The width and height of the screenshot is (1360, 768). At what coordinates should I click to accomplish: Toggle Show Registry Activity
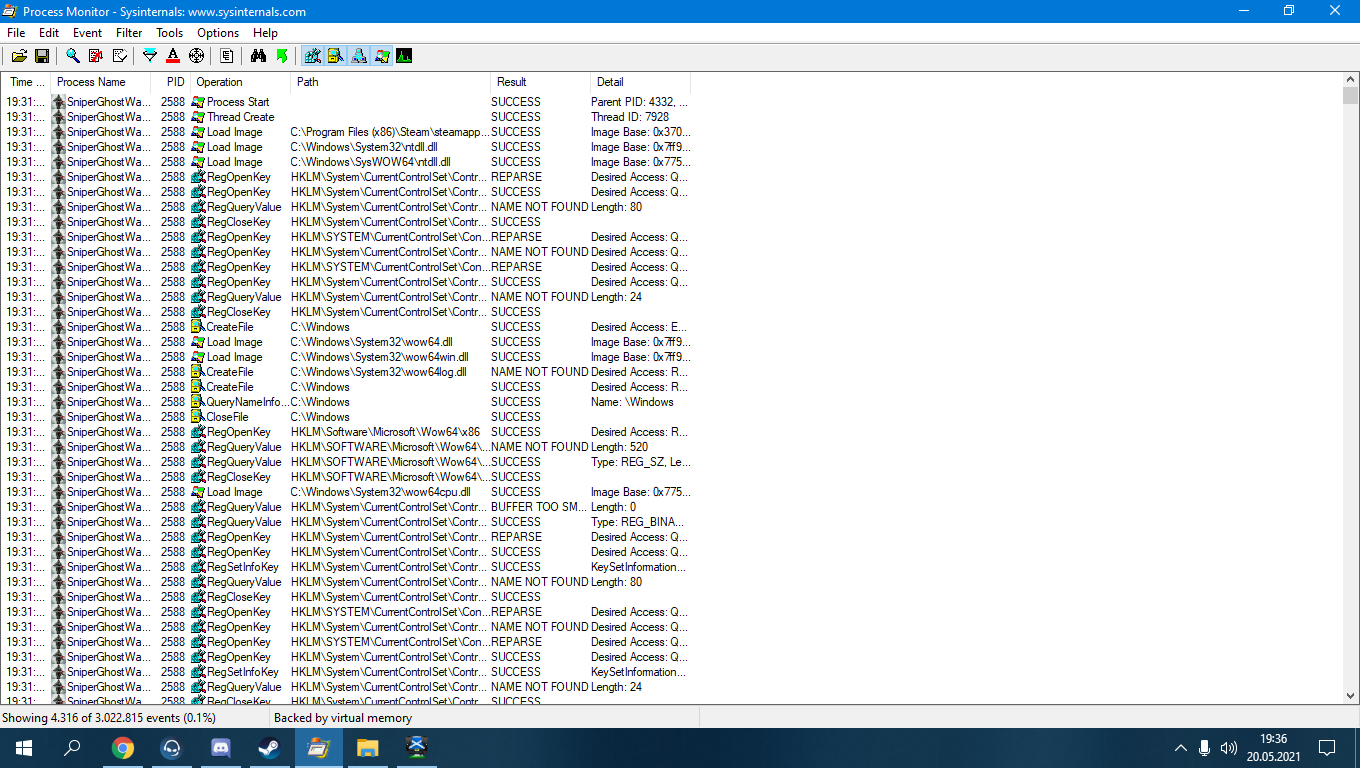[x=312, y=56]
